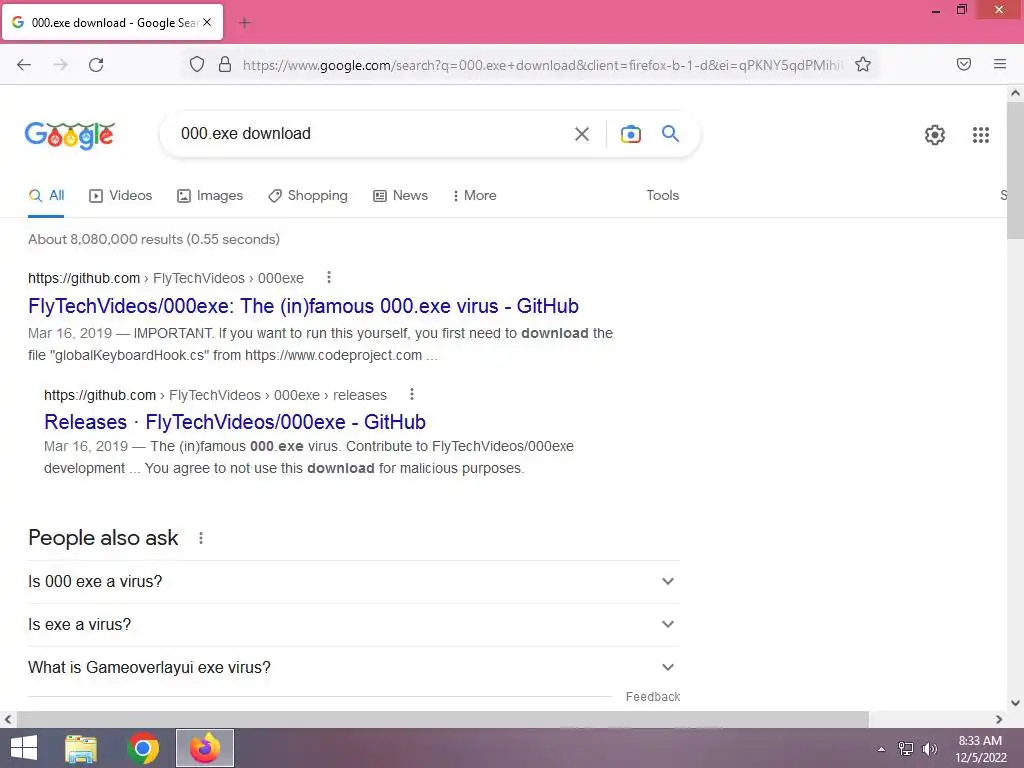Expand 'Is 000 exe a virus?' question

(x=353, y=582)
